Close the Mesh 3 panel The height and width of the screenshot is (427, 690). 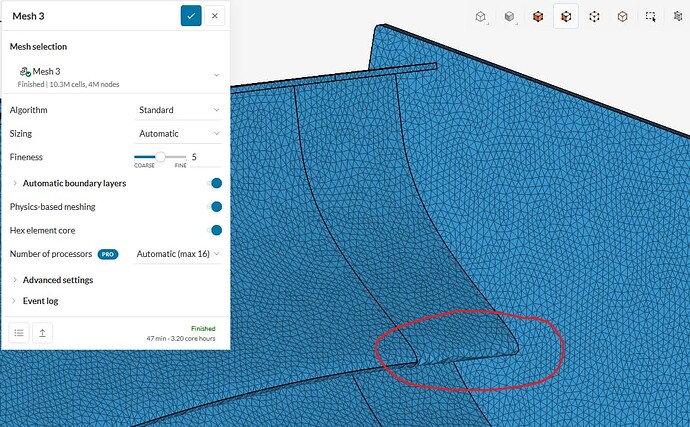click(x=215, y=16)
